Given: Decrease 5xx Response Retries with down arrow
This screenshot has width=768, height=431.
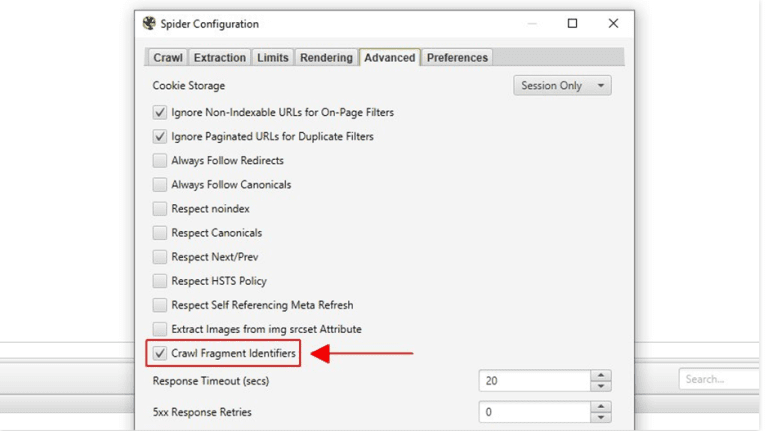Looking at the screenshot, I should coord(601,417).
